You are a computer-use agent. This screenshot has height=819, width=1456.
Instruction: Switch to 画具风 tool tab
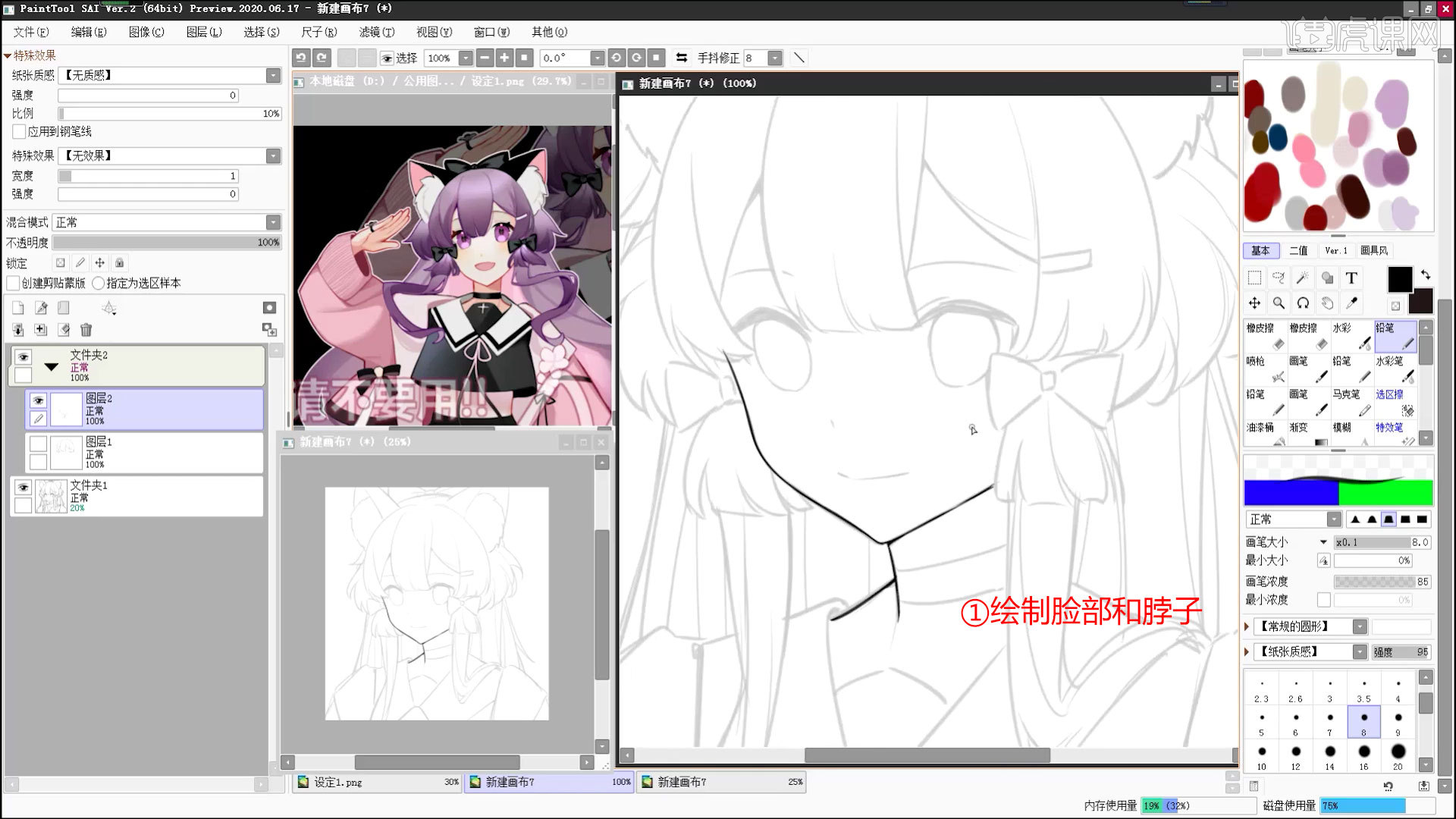tap(1374, 251)
